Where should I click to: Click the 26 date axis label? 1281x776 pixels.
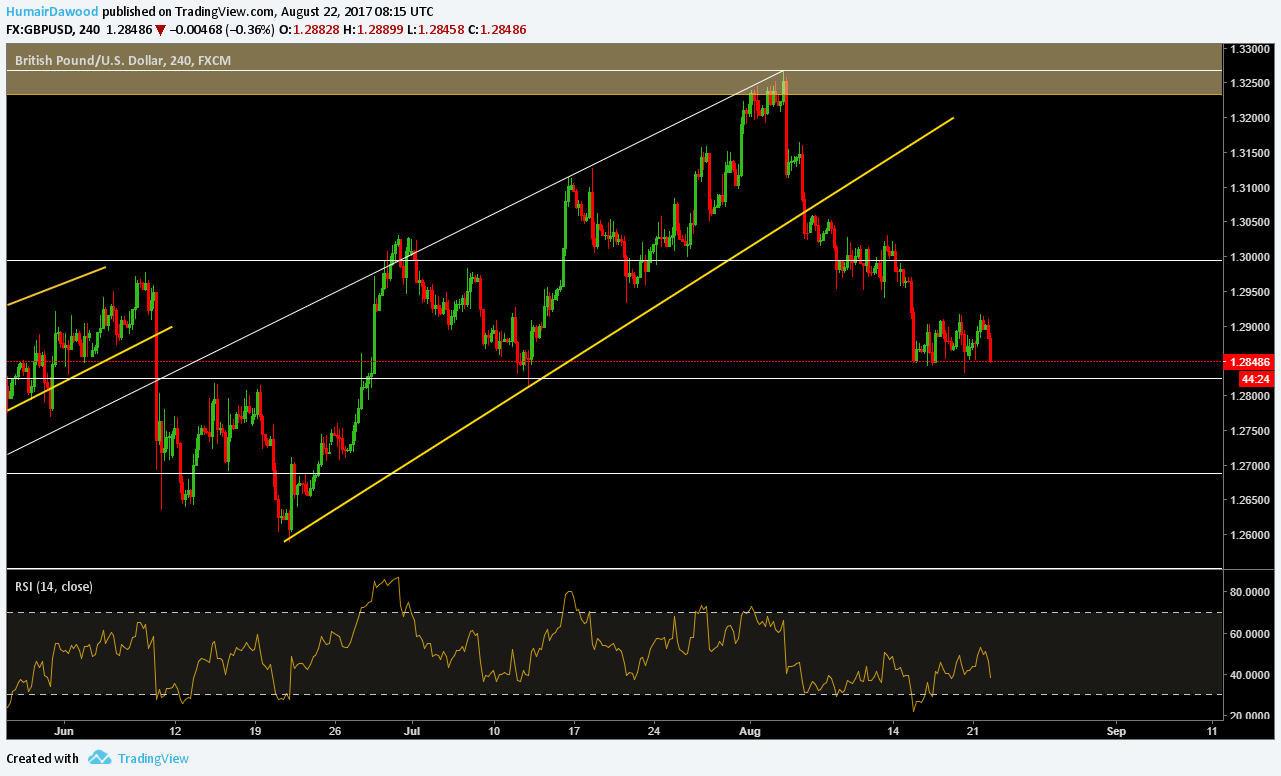333,730
